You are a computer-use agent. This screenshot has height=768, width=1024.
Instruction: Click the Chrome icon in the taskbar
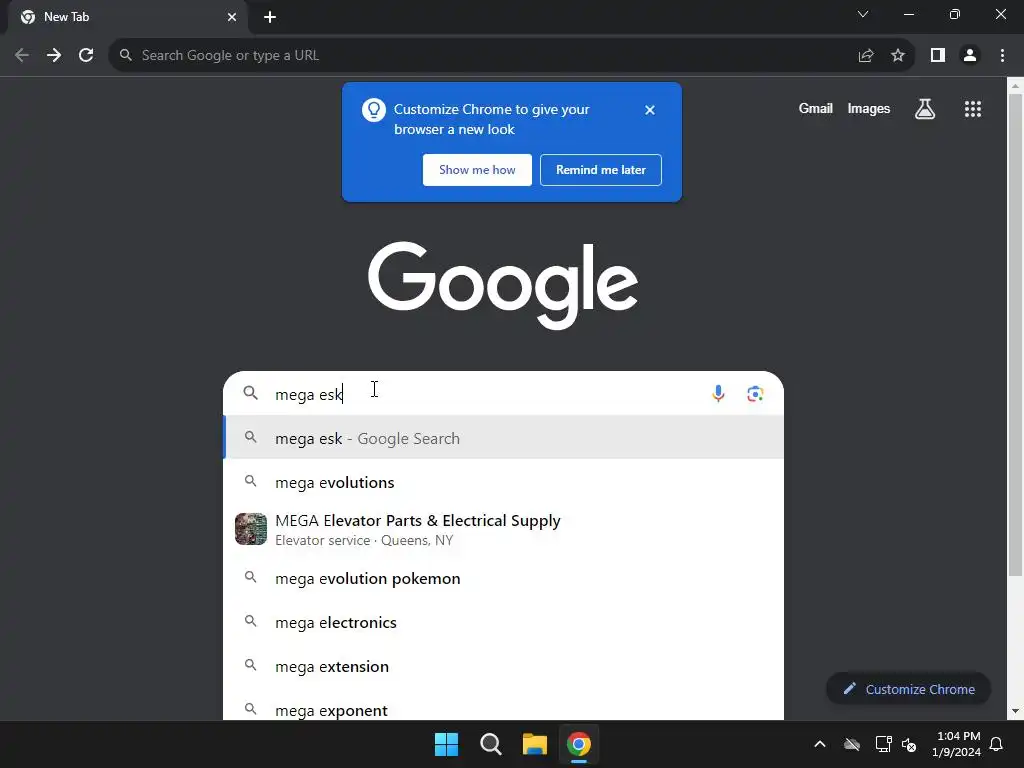pyautogui.click(x=579, y=744)
